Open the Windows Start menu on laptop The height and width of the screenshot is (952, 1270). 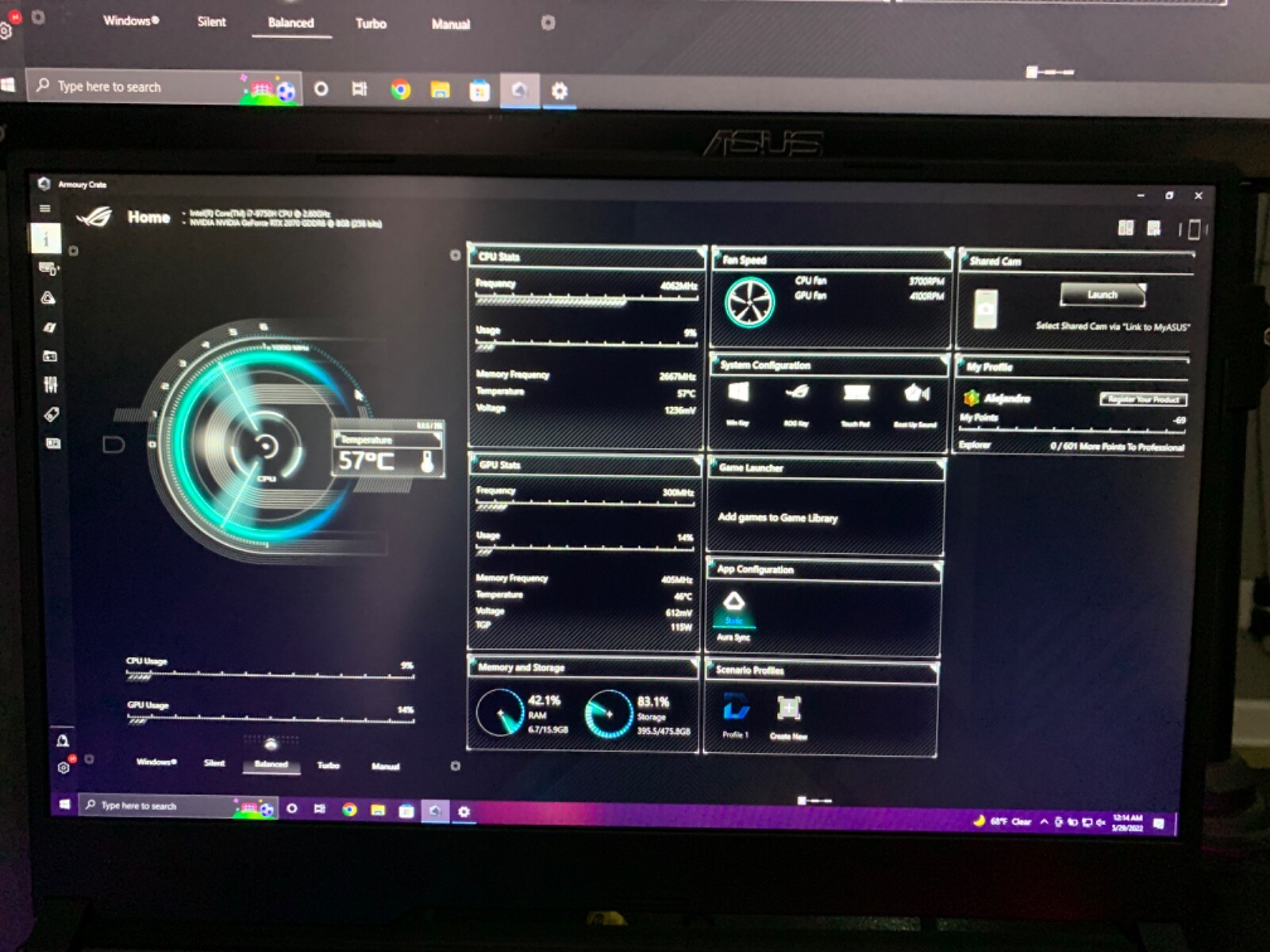tap(65, 804)
